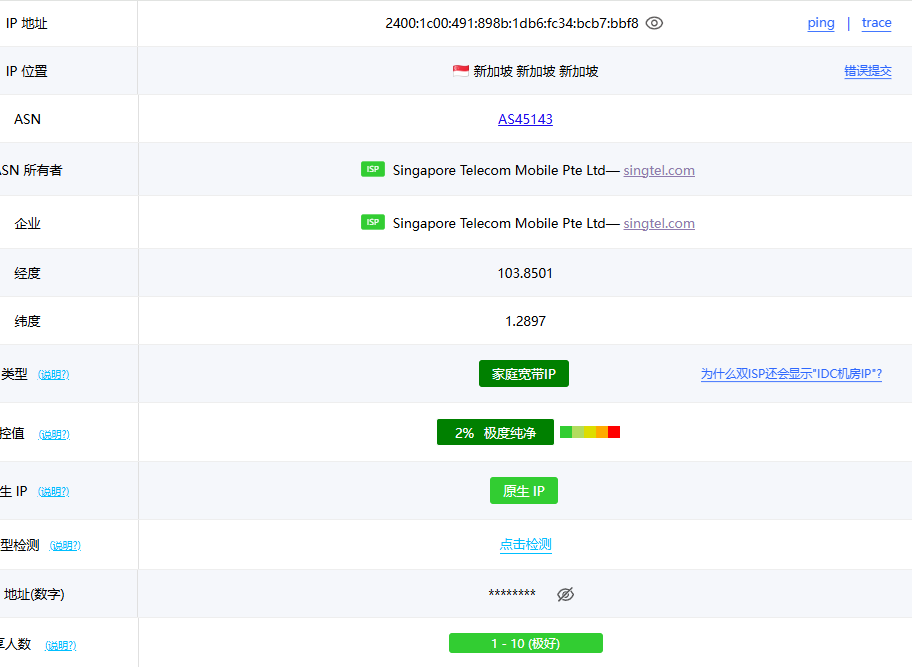Screen dimensions: 912x667
Task: Open singtel.com link in ASN 所有者 row
Action: [659, 170]
